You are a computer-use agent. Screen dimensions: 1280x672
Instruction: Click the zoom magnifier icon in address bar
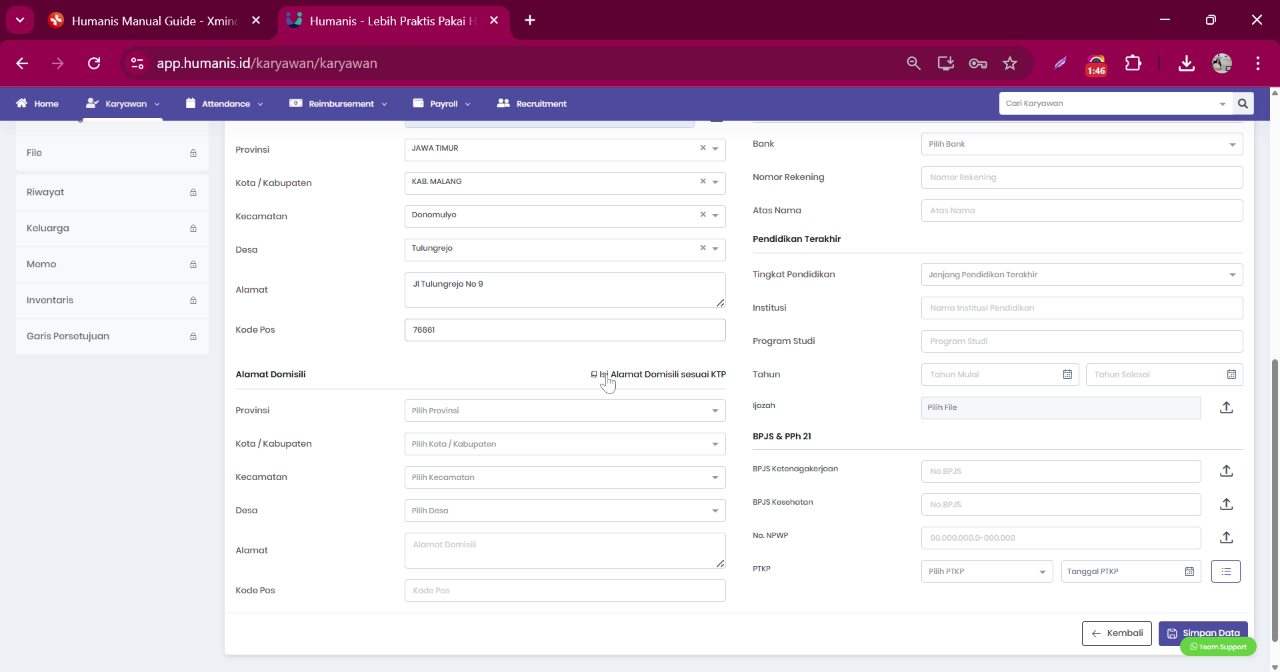913,63
